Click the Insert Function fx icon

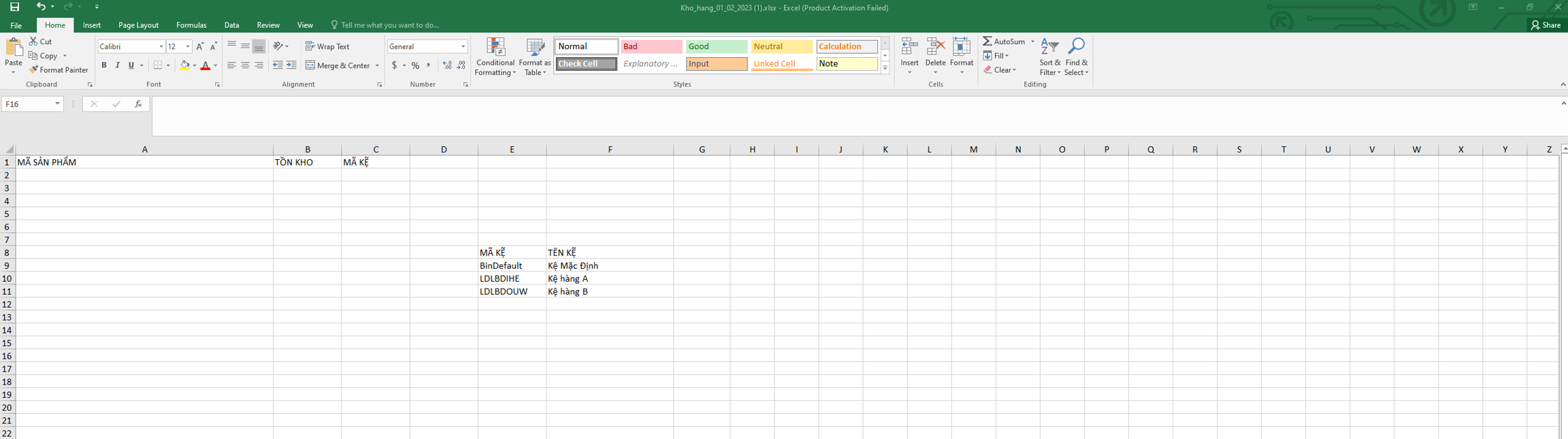(138, 104)
